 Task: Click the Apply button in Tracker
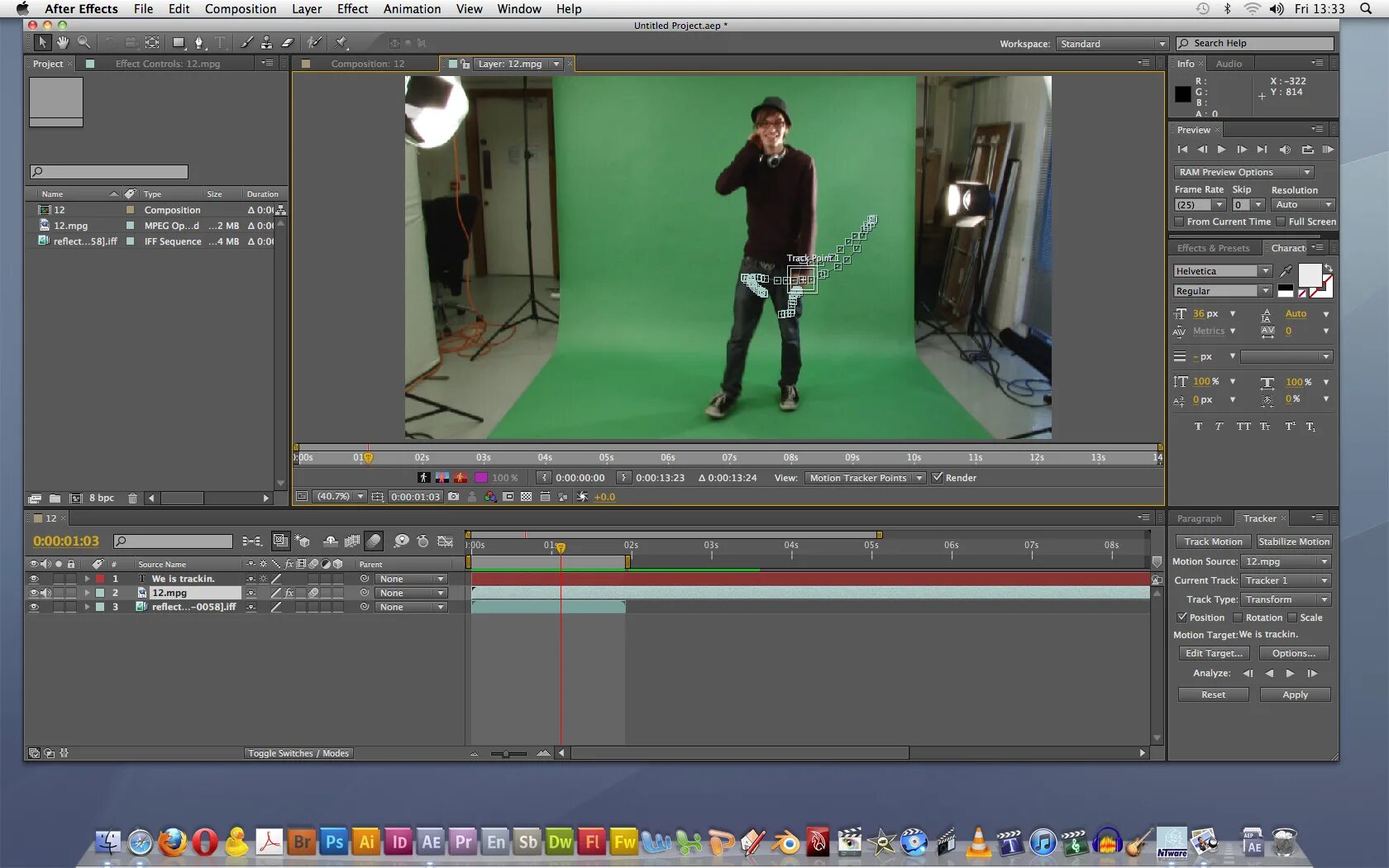click(x=1295, y=694)
